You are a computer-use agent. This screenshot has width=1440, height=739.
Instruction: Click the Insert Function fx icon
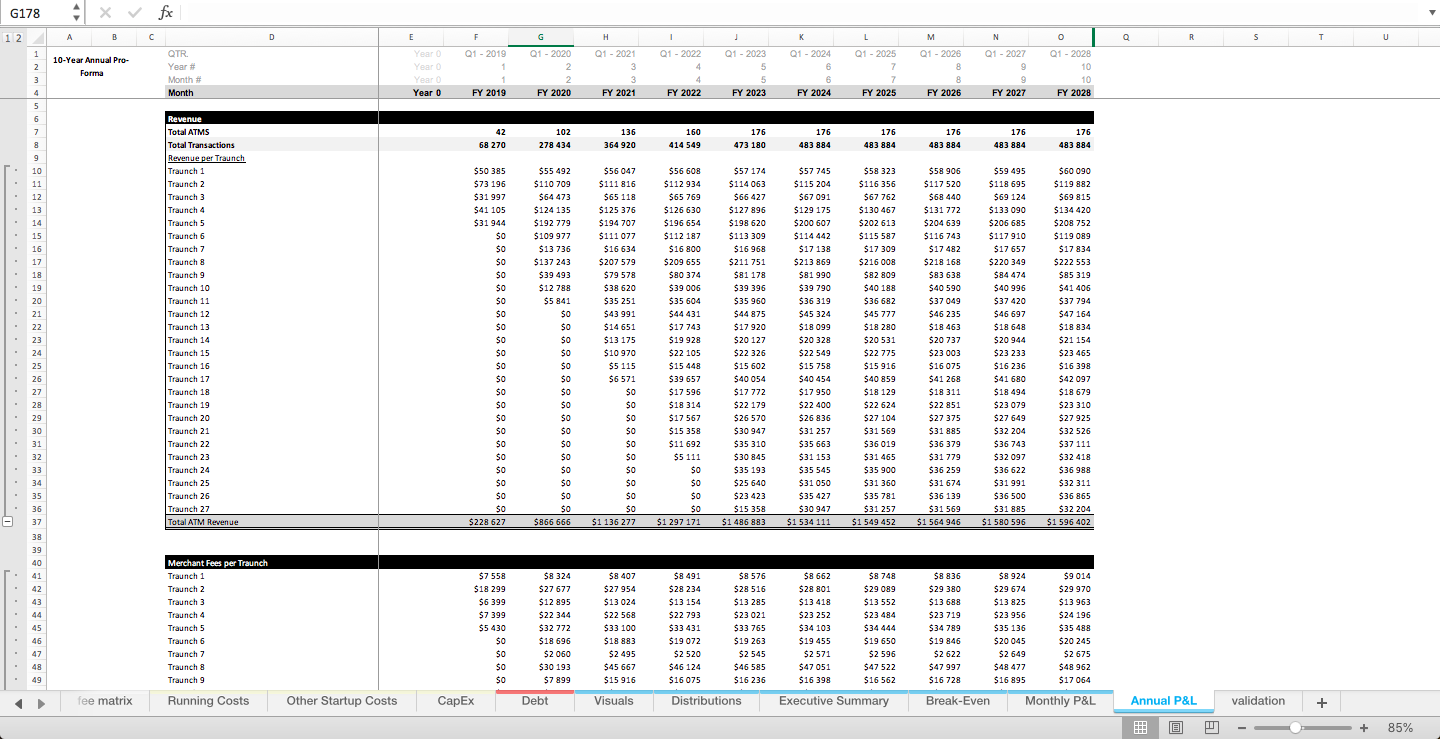point(166,12)
